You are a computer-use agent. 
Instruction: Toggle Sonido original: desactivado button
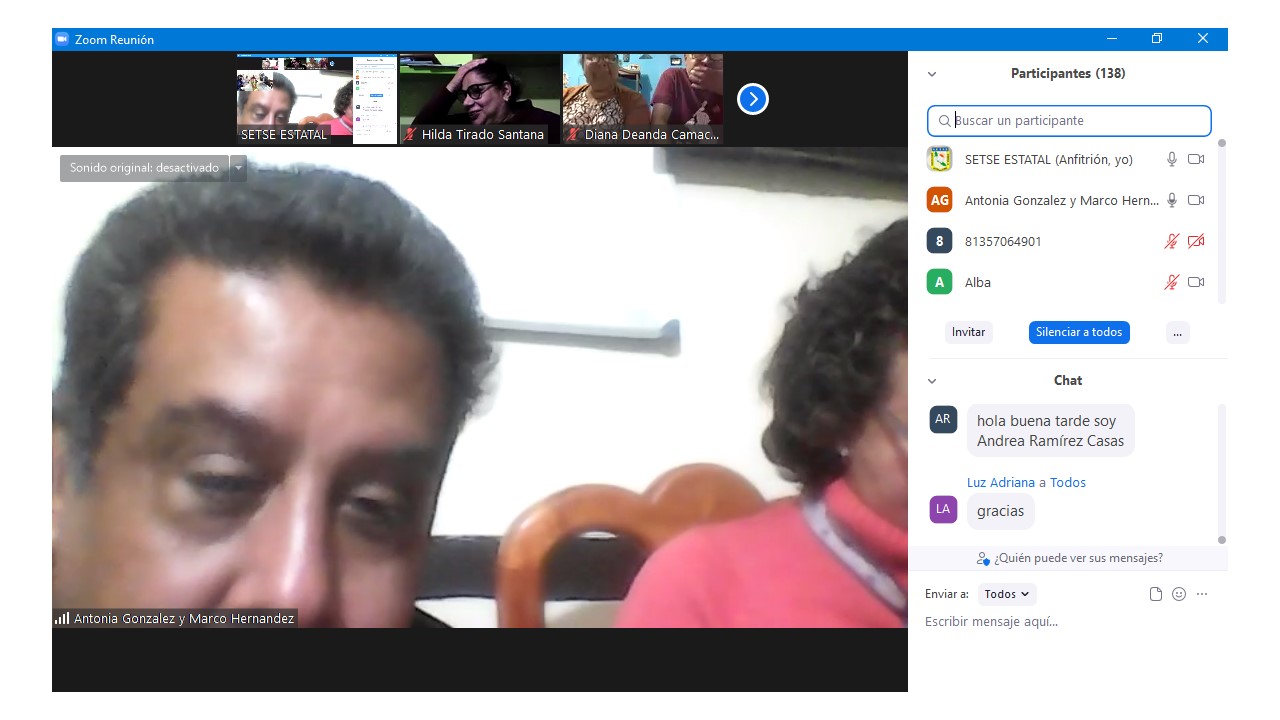tap(144, 168)
